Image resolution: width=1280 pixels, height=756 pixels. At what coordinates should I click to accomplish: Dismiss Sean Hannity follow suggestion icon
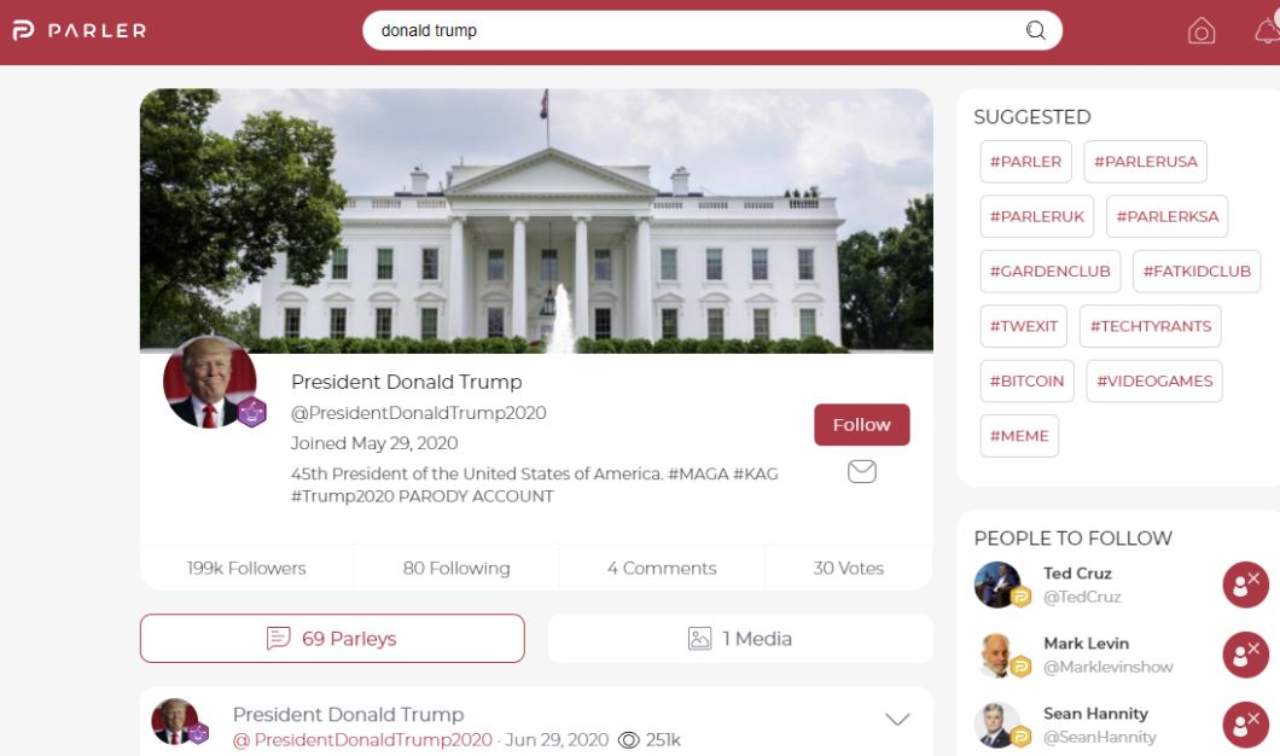[x=1245, y=725]
